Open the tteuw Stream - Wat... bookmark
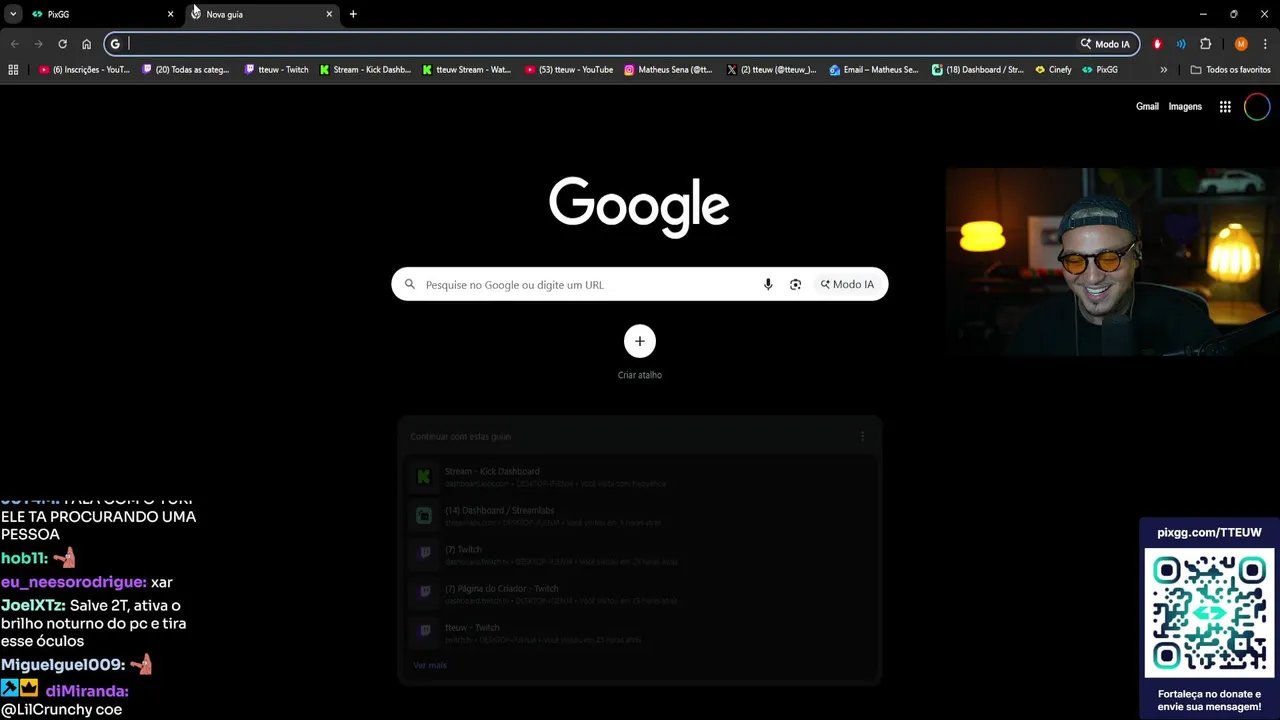1280x720 pixels. (x=467, y=70)
